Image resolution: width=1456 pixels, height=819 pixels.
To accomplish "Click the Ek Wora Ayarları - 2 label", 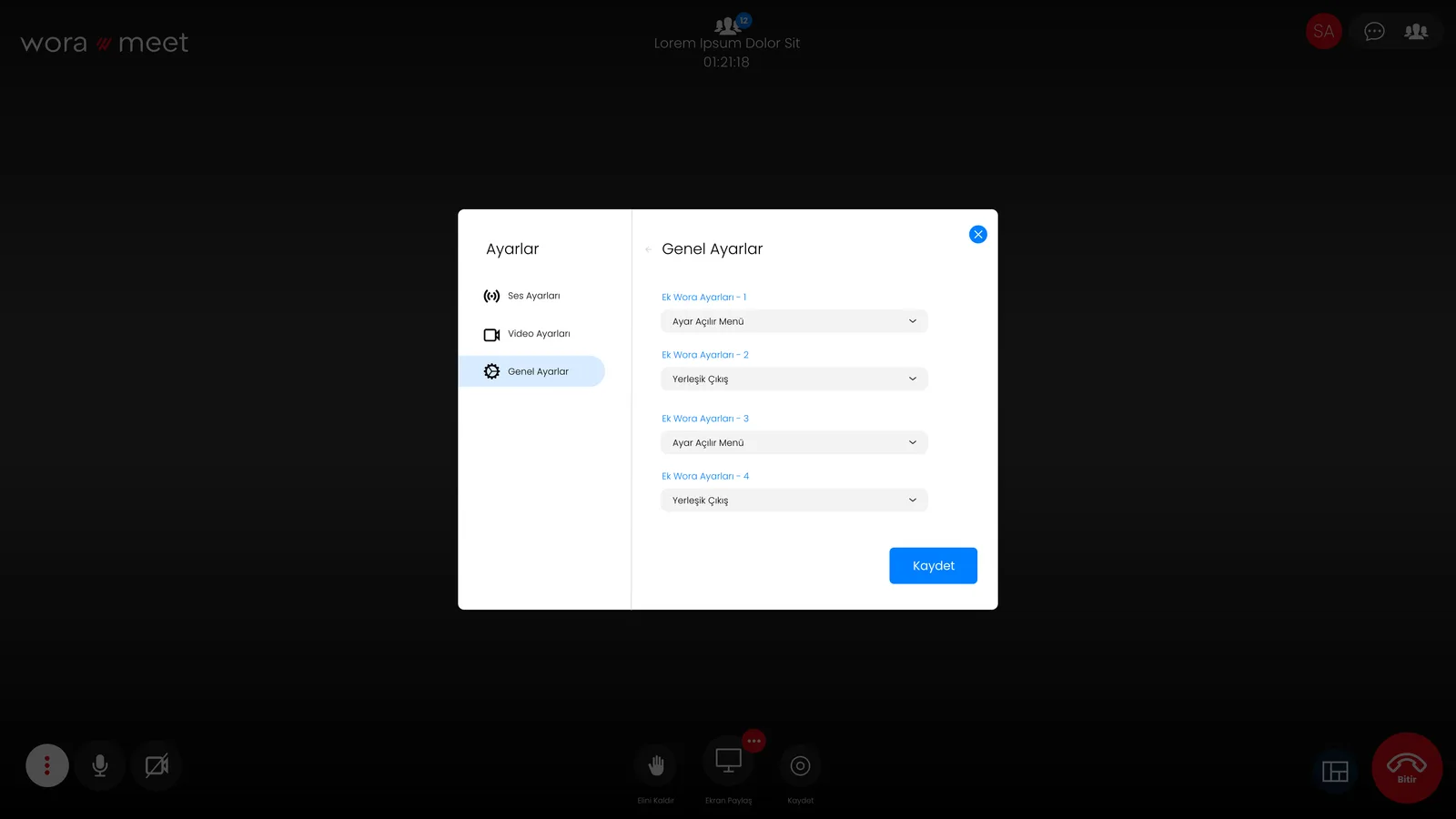I will [x=704, y=355].
